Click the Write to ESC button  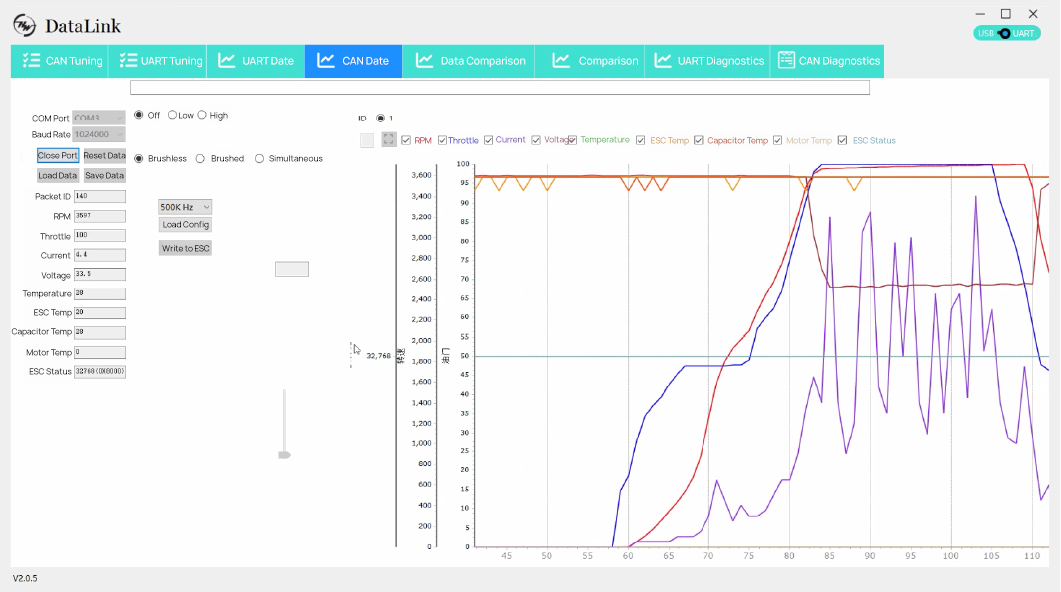[184, 247]
